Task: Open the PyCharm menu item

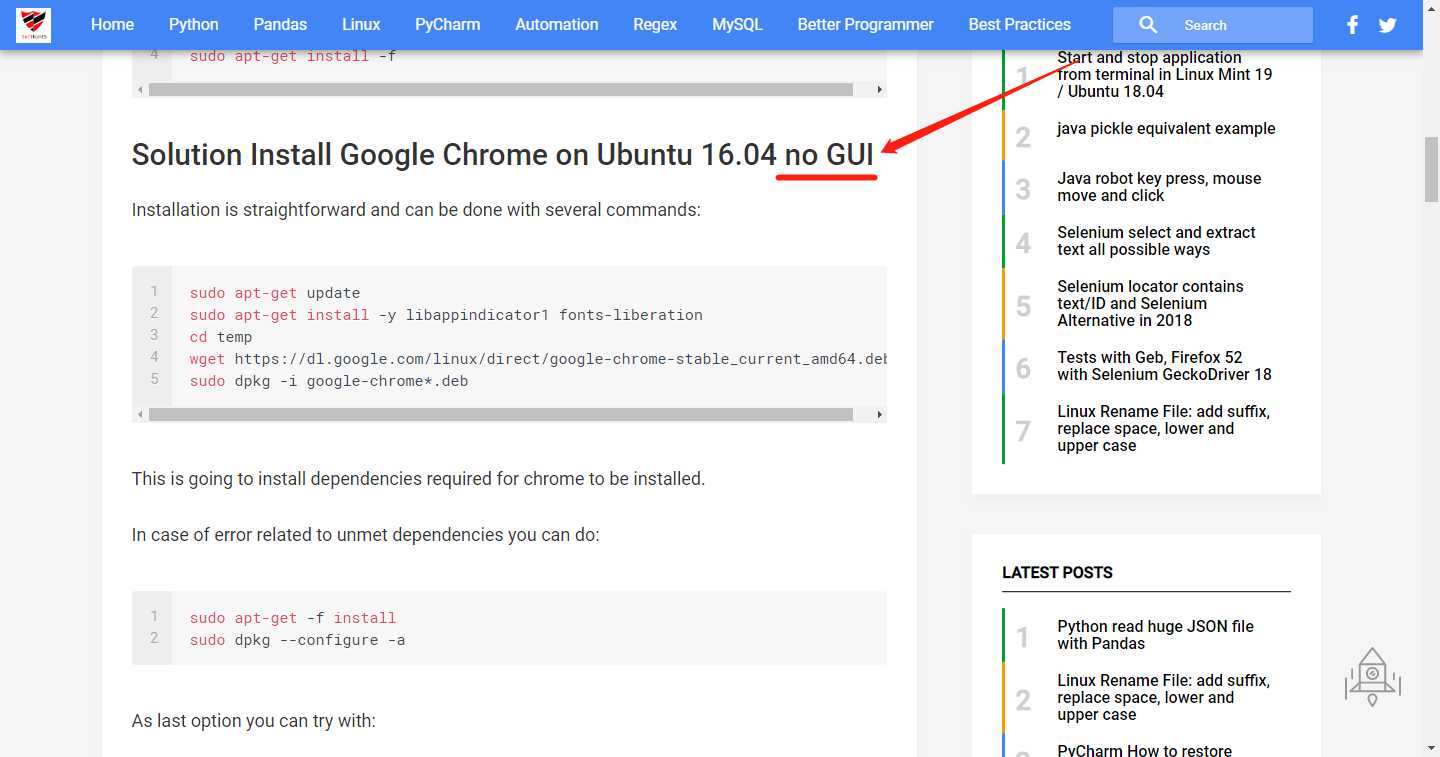Action: tap(448, 25)
